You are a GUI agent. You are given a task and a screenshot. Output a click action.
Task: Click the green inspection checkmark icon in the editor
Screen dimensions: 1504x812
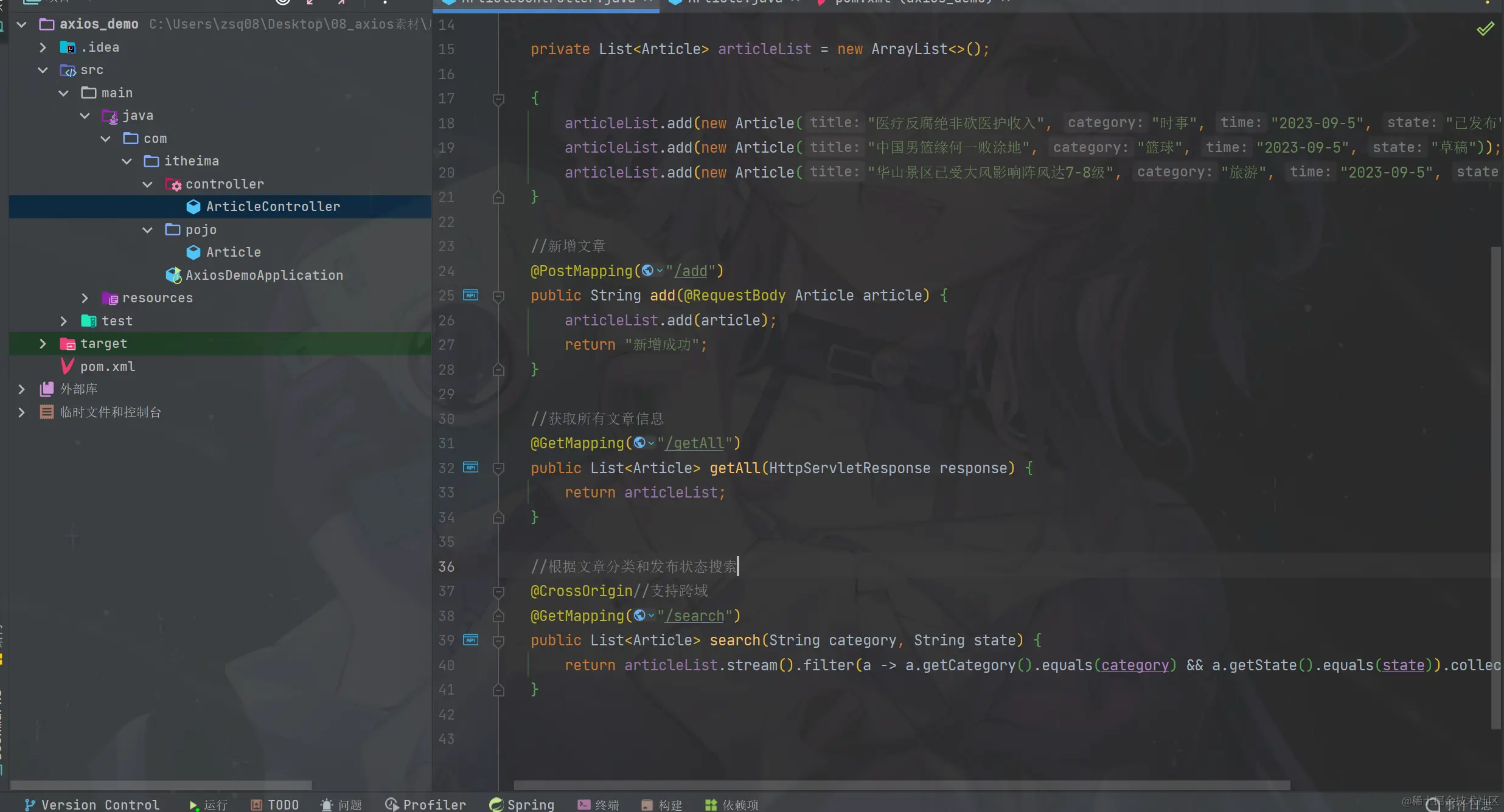pyautogui.click(x=1485, y=29)
